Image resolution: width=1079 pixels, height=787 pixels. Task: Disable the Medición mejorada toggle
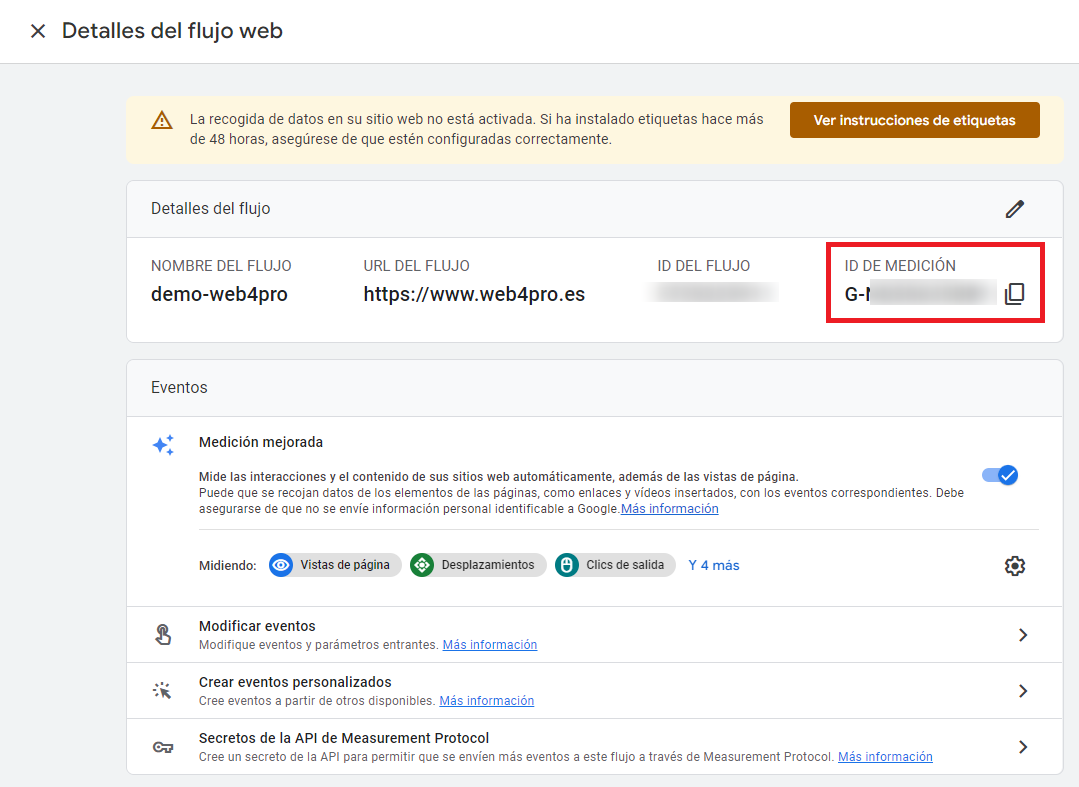[999, 475]
